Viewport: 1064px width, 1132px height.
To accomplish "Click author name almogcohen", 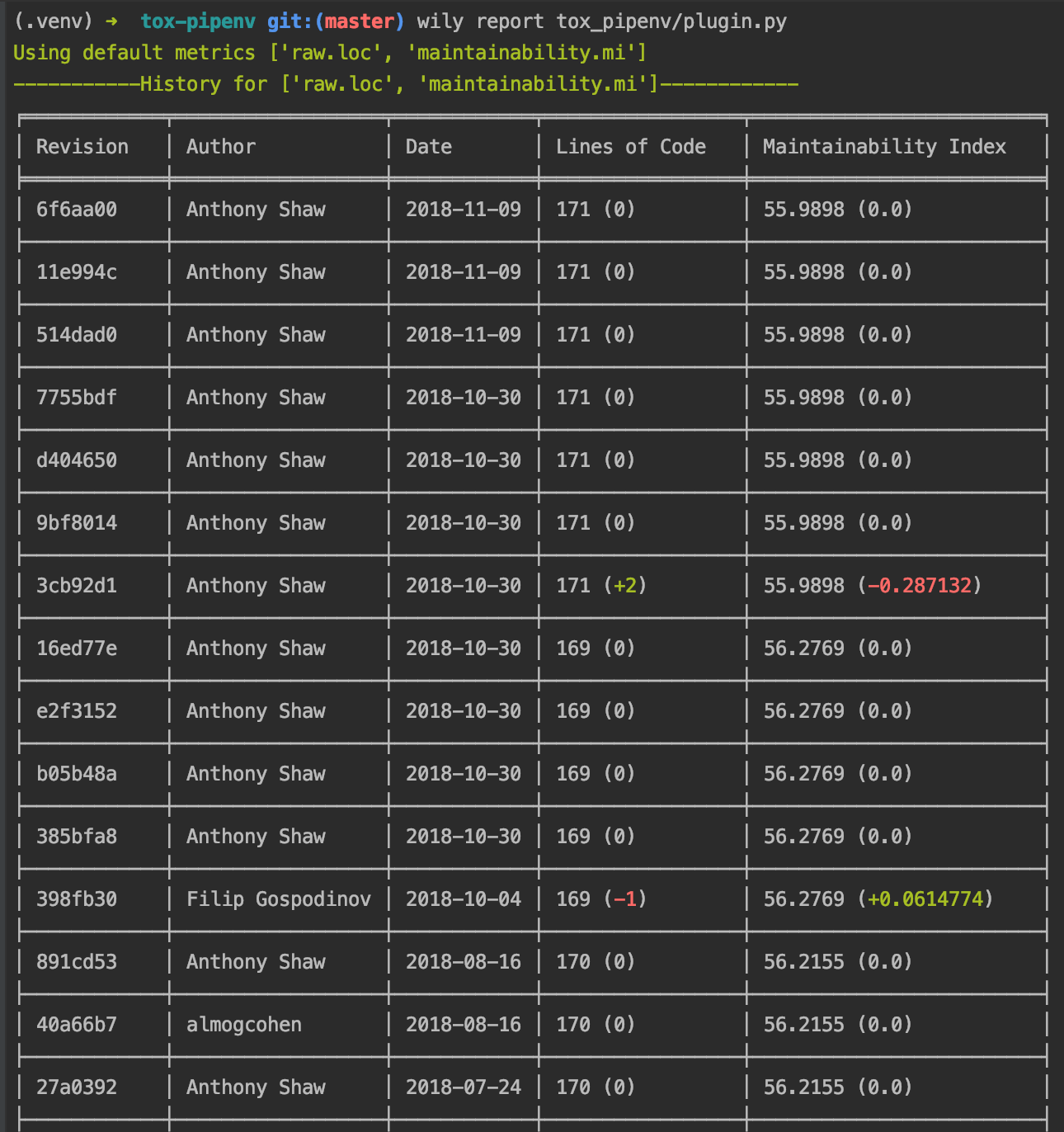I will pos(244,1025).
